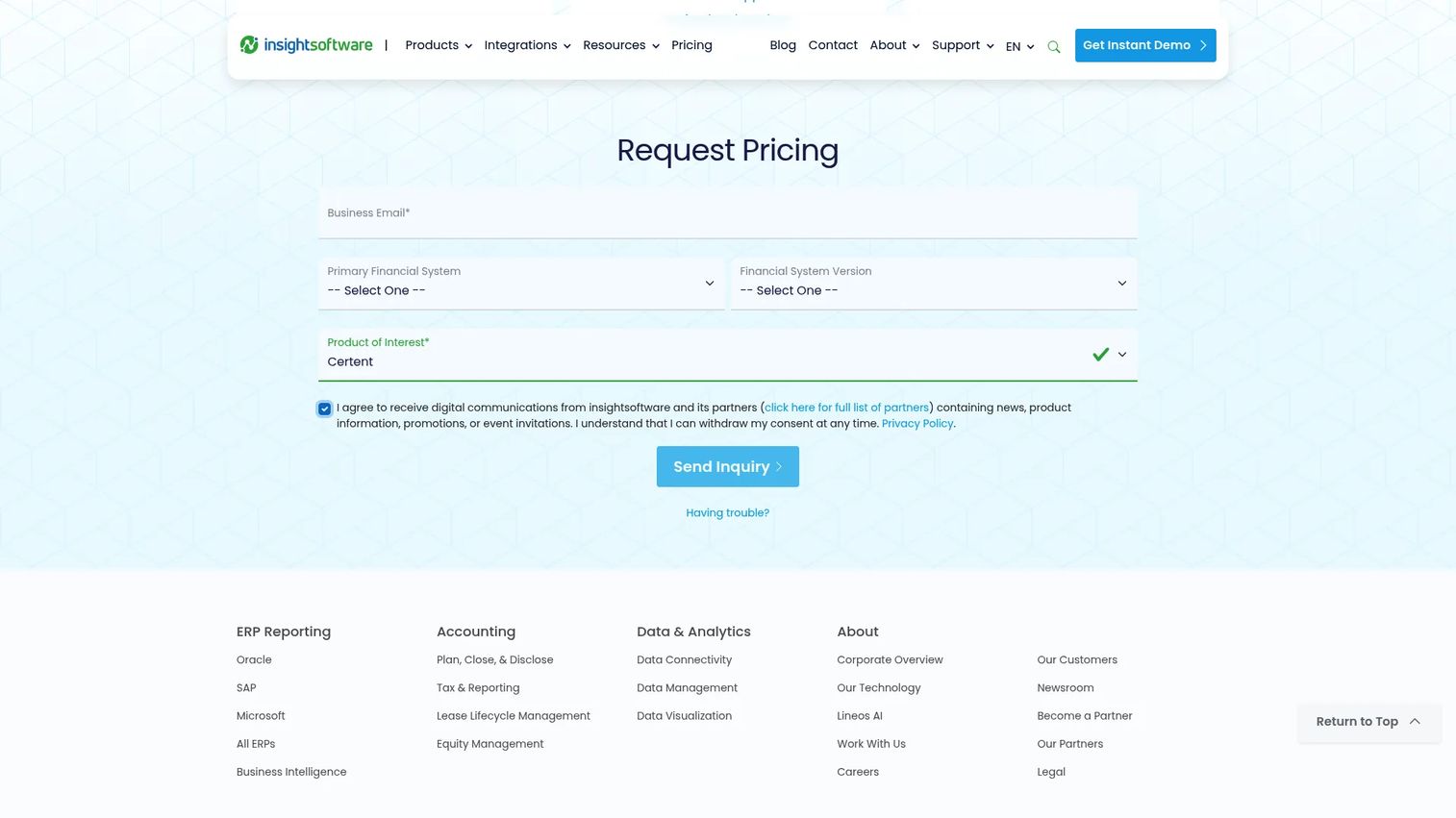Open the Product of Interest dropdown
This screenshot has width=1456, height=818.
click(728, 355)
